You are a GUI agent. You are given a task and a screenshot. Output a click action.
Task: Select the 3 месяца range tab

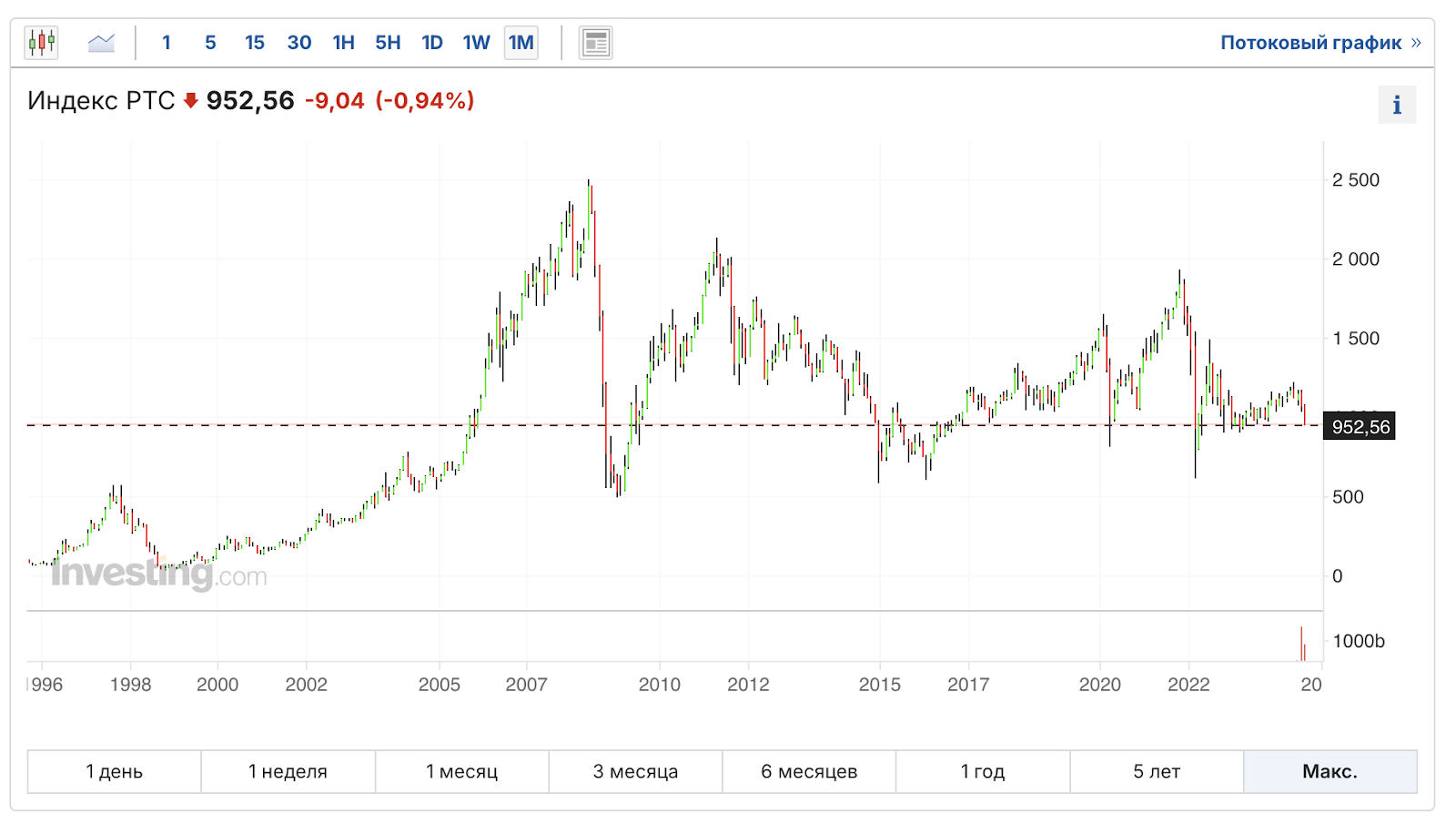635,772
